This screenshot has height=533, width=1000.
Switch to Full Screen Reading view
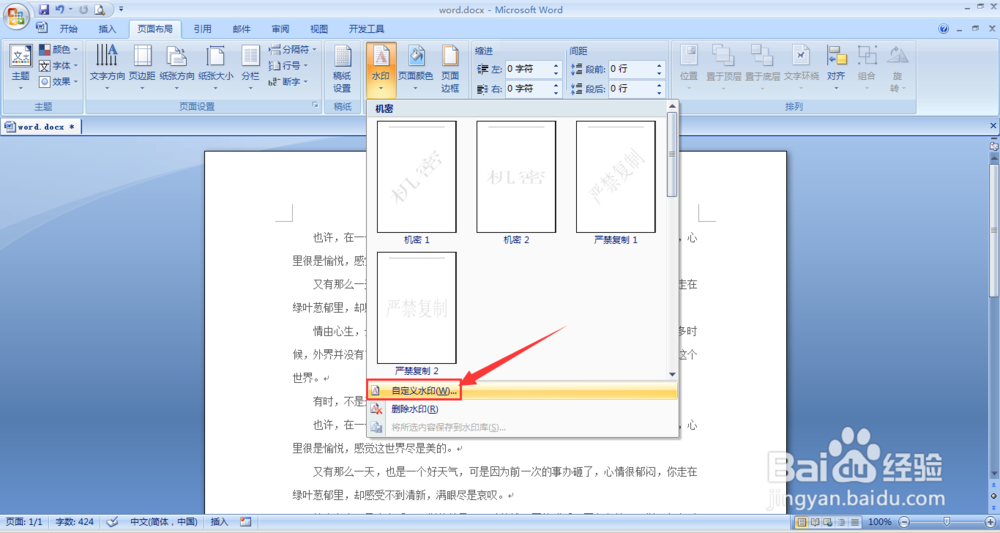(814, 522)
